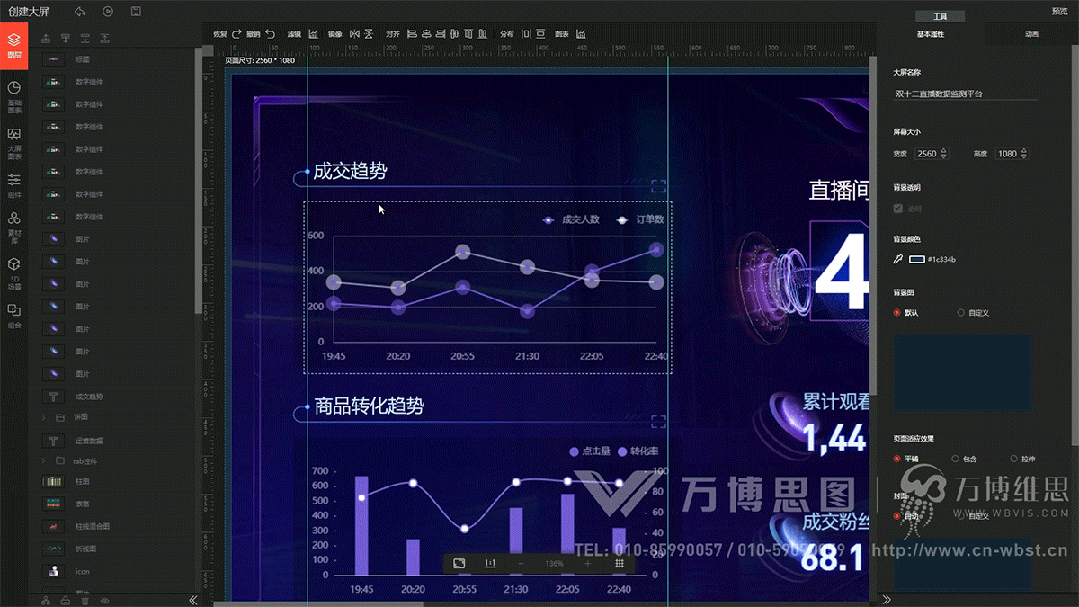Switch to the 动画 tab

[1031, 34]
